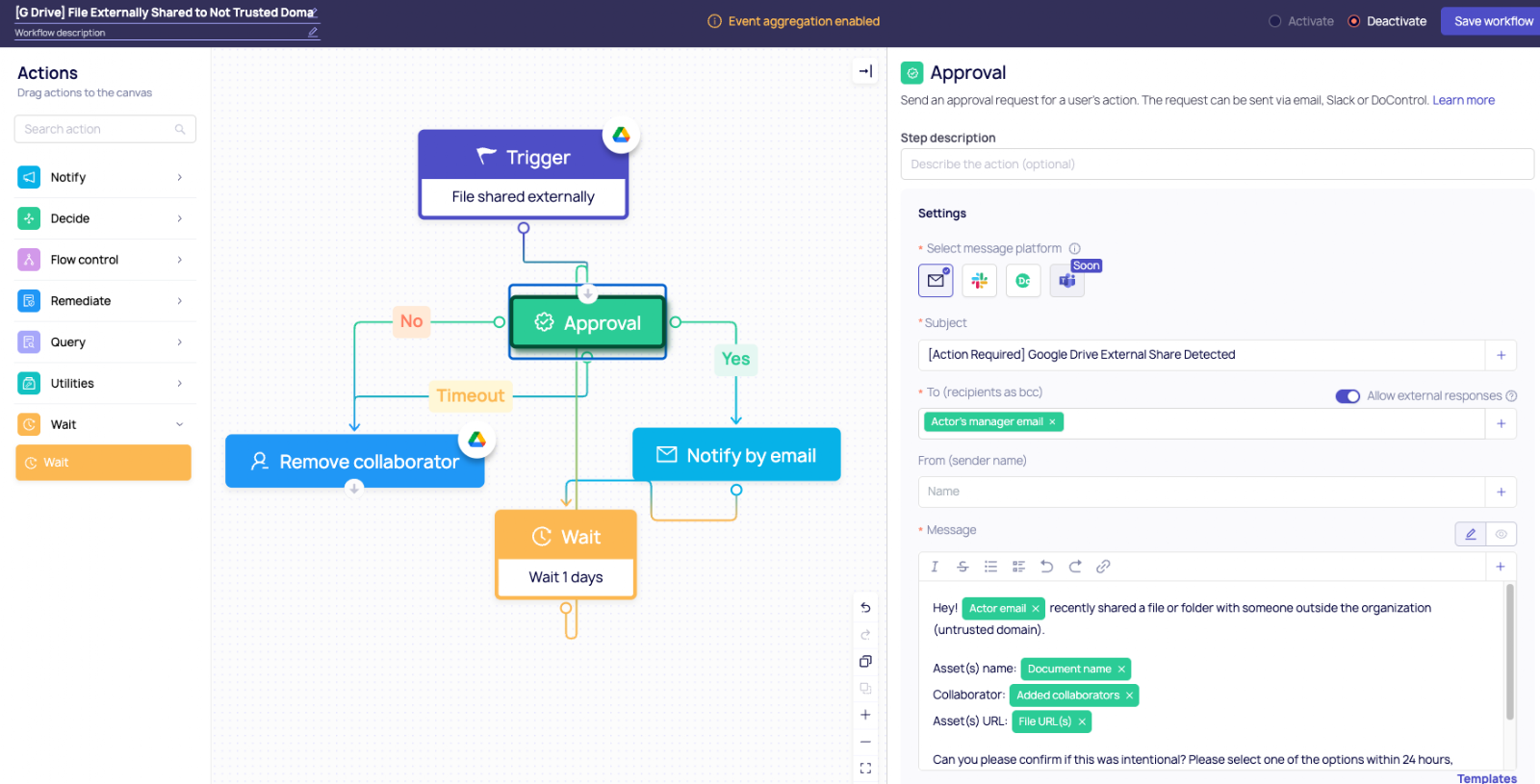Select Slack as message platform
Viewport: 1540px width, 784px height.
(979, 280)
